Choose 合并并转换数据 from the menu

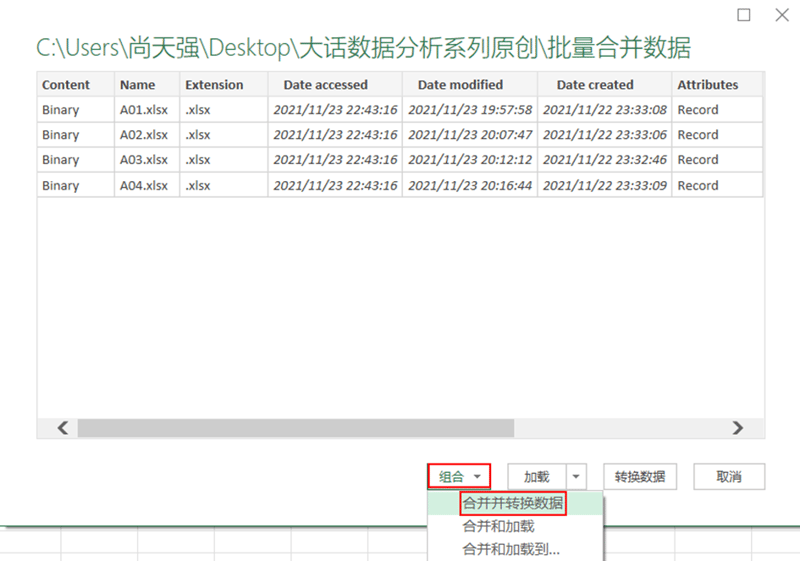click(515, 503)
